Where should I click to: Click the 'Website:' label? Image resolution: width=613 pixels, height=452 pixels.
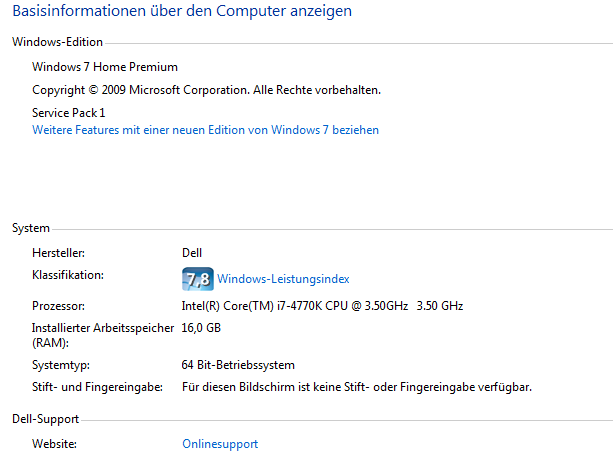point(54,443)
